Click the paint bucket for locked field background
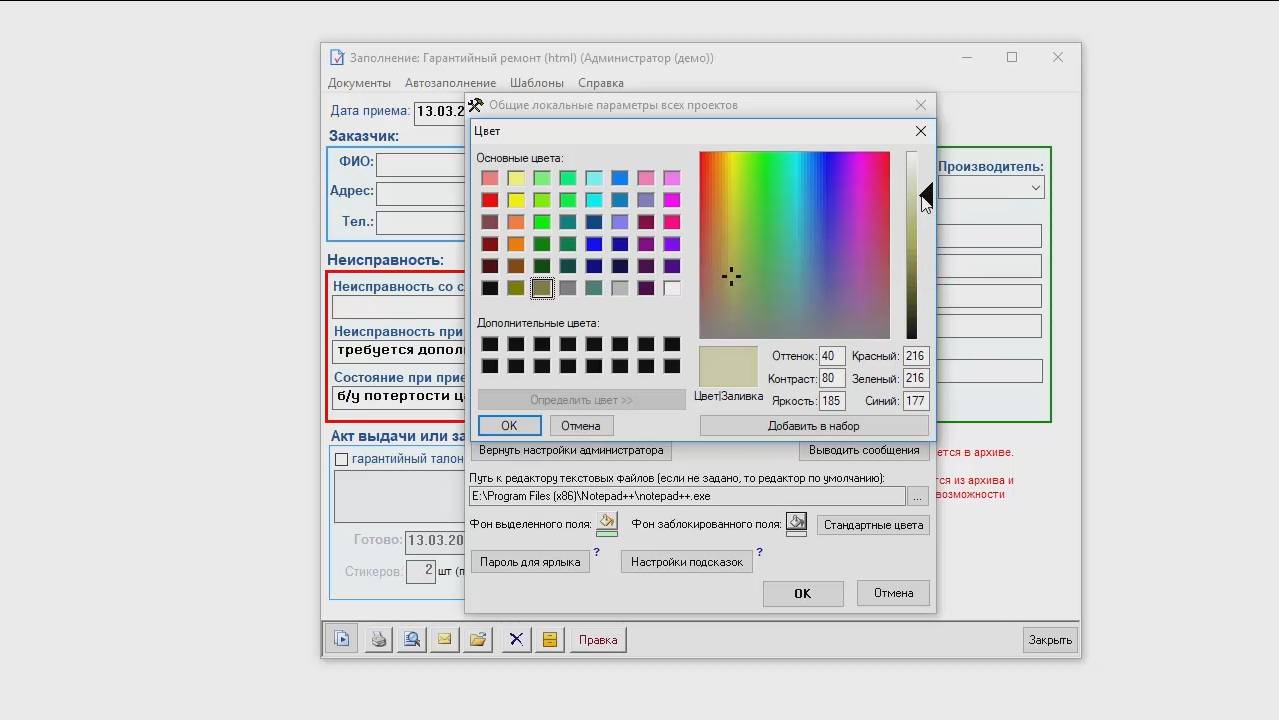Viewport: 1279px width, 720px height. tap(796, 522)
